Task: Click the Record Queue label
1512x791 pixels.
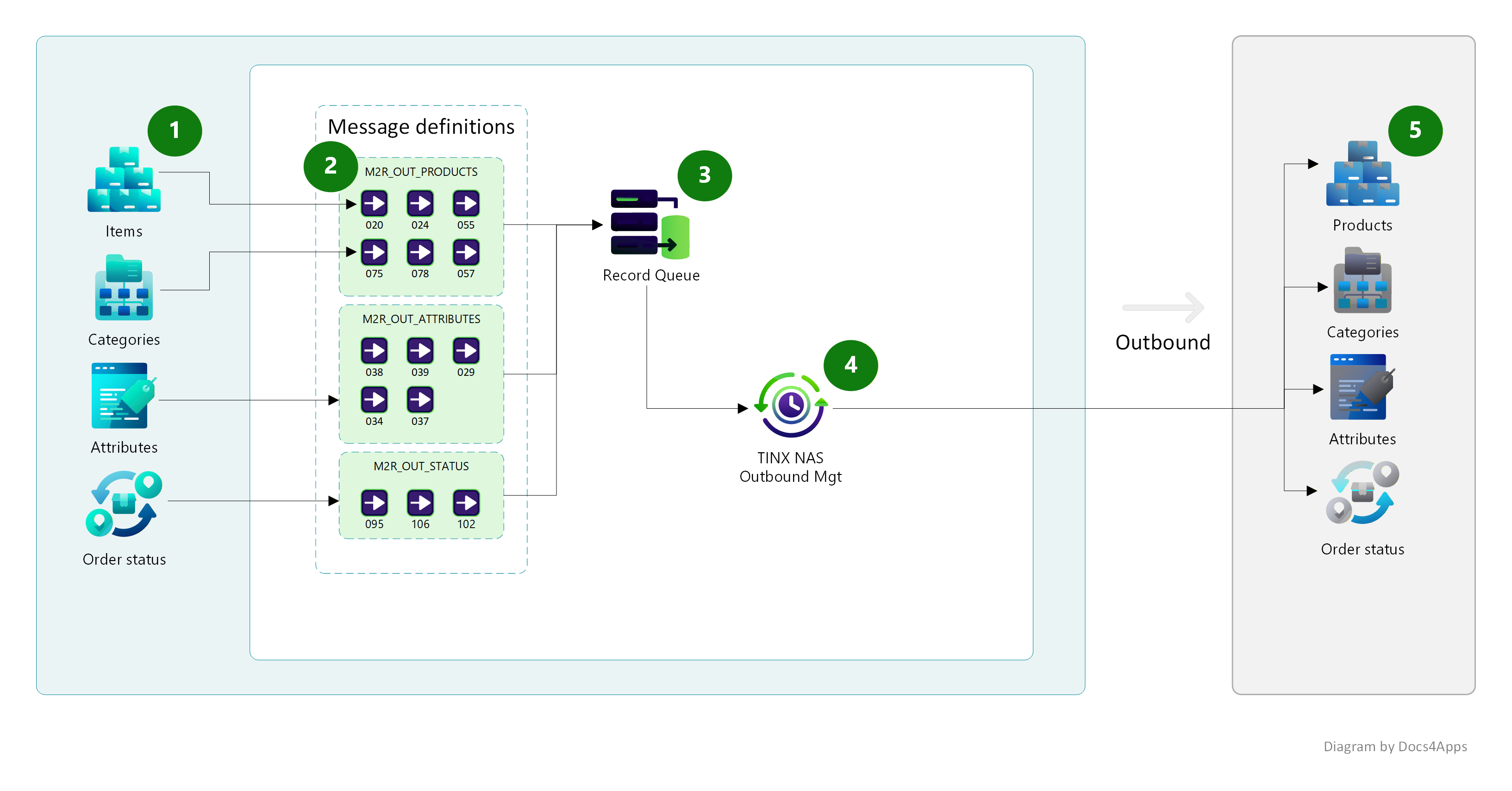Action: click(x=651, y=276)
